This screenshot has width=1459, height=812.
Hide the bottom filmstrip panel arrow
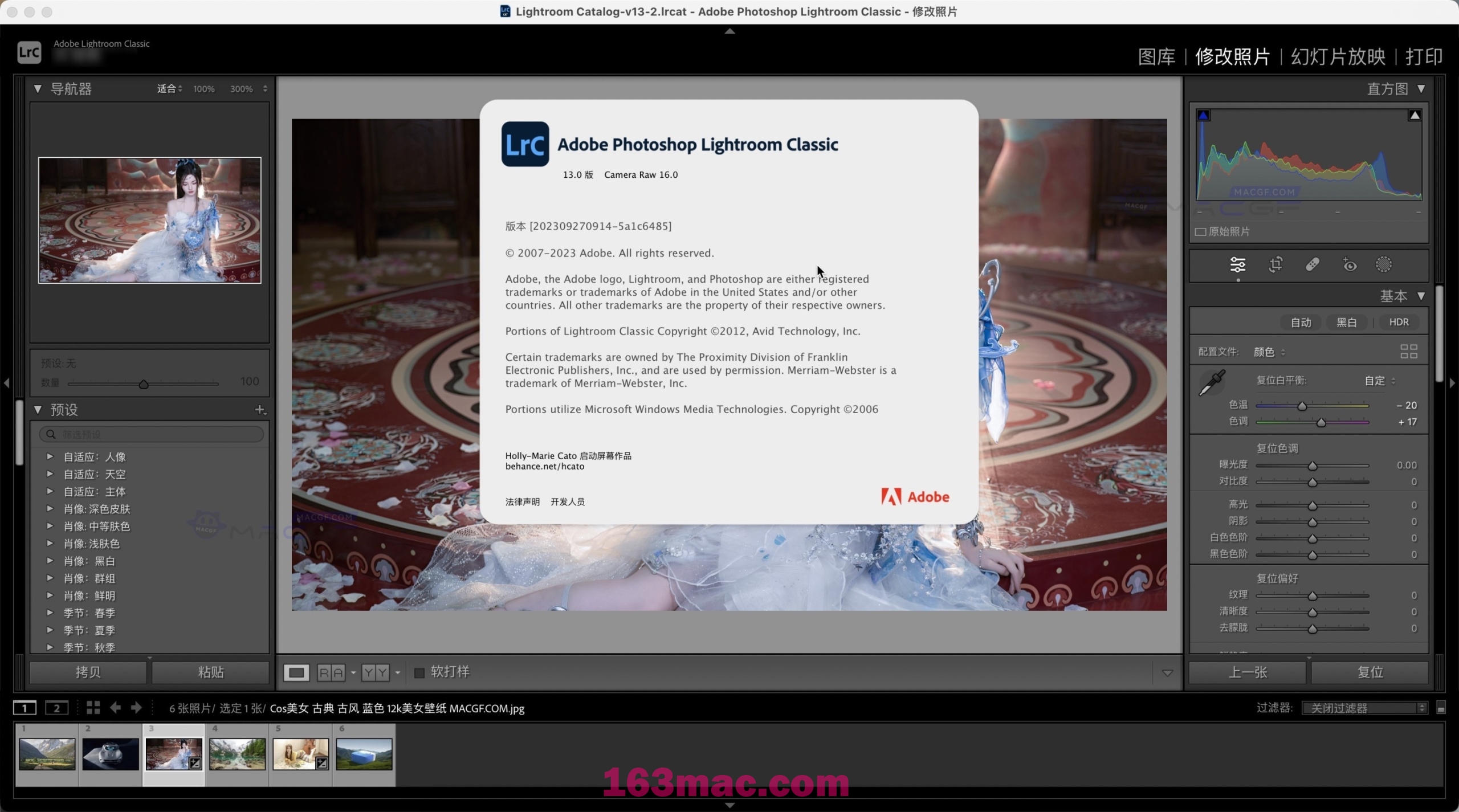coord(729,805)
